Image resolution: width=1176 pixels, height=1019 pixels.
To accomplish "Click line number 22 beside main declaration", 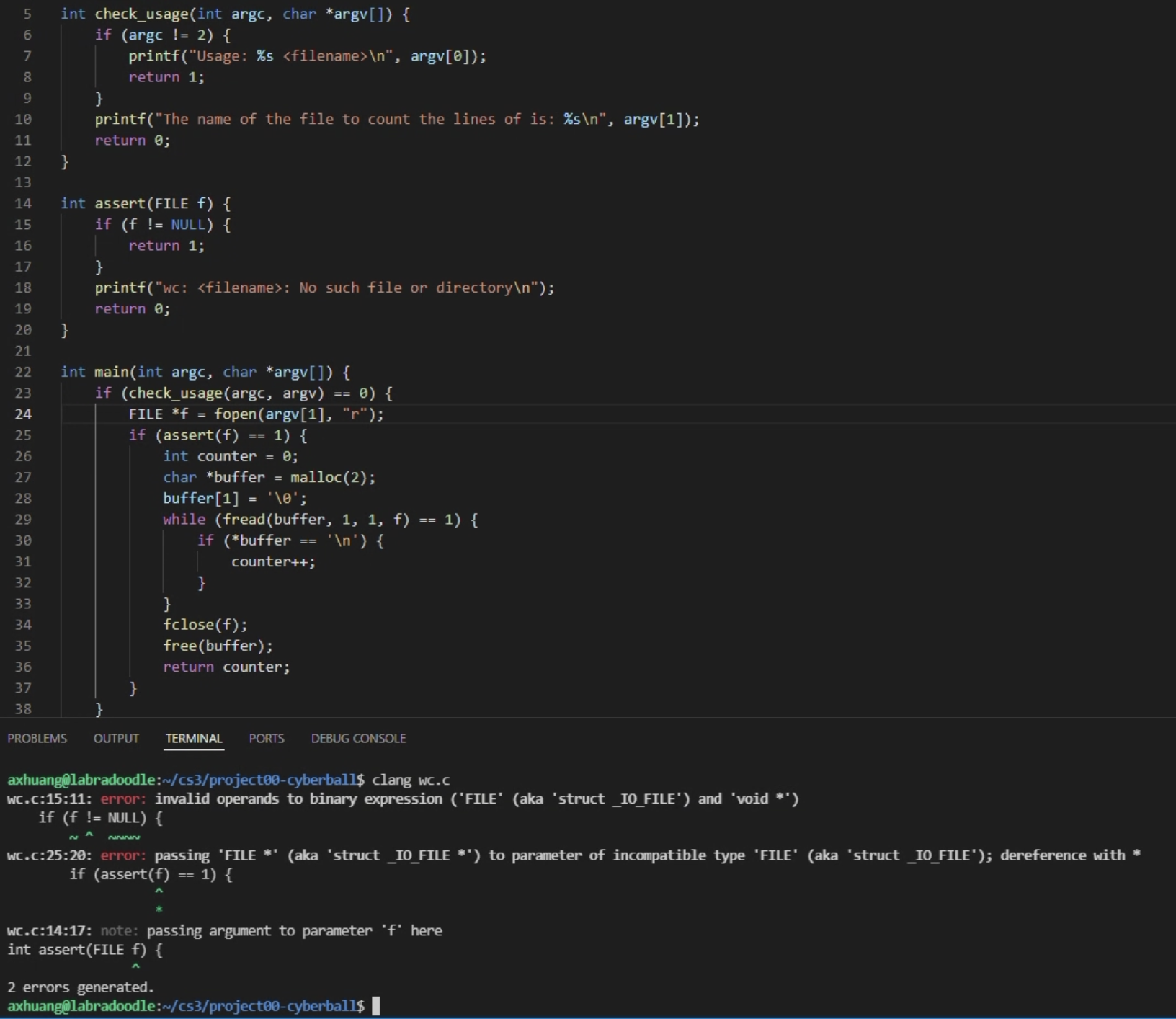I will pyautogui.click(x=23, y=372).
